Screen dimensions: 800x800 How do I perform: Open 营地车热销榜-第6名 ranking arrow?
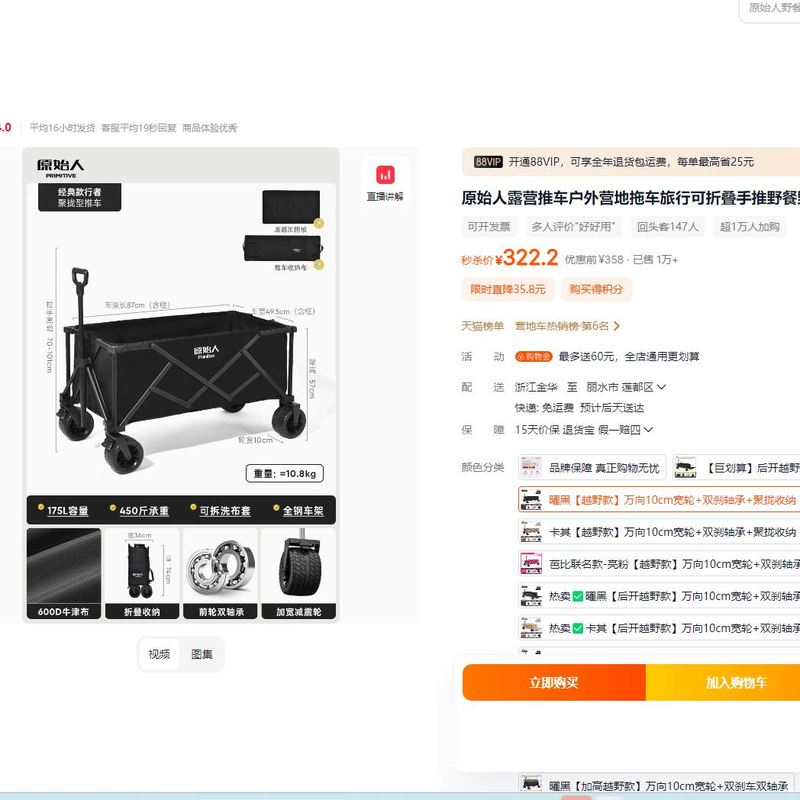tap(616, 326)
